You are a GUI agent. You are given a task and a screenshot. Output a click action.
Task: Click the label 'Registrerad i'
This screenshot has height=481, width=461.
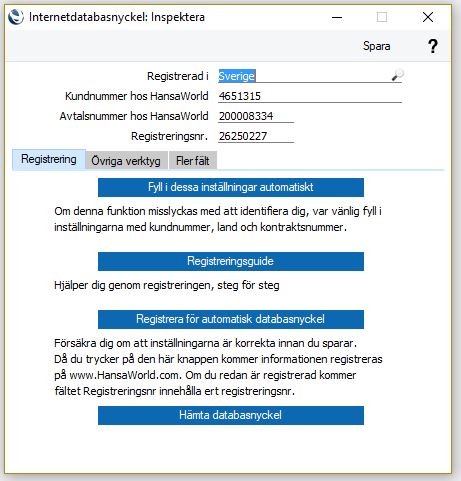coord(178,76)
